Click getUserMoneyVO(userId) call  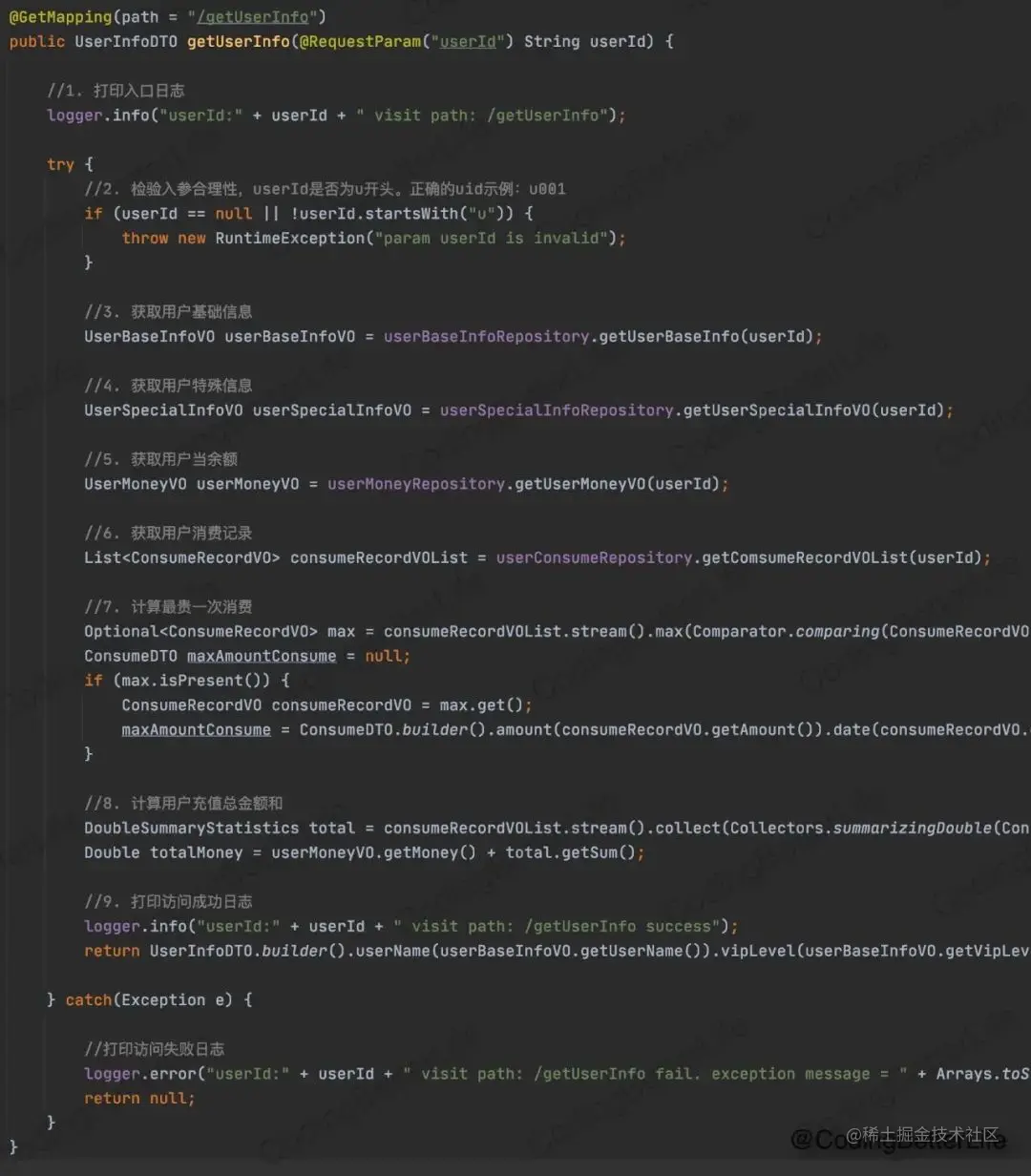coord(617,484)
